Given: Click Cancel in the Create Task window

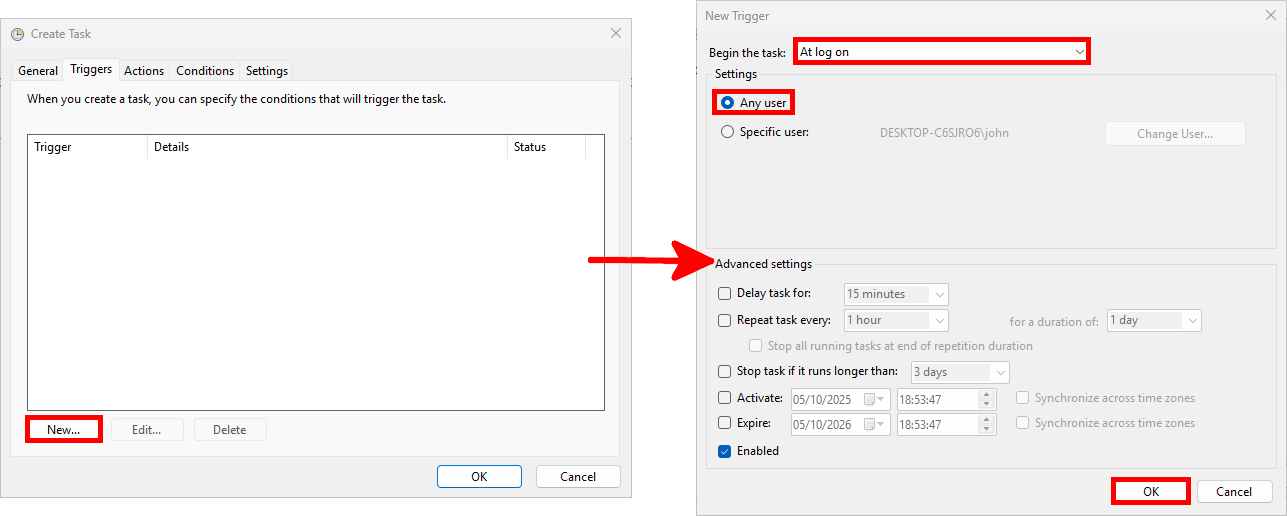Looking at the screenshot, I should click(578, 477).
